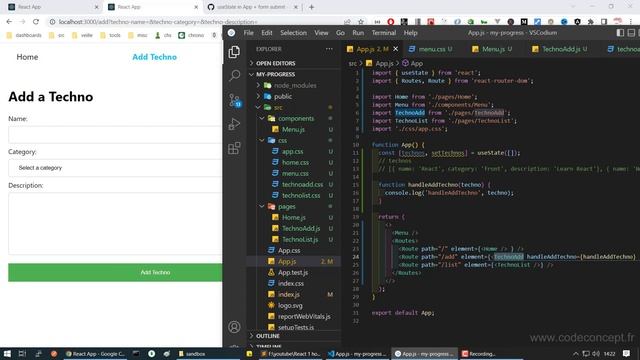Screen dimensions: 640x360
Task: Click the Description text area
Action: (115, 223)
